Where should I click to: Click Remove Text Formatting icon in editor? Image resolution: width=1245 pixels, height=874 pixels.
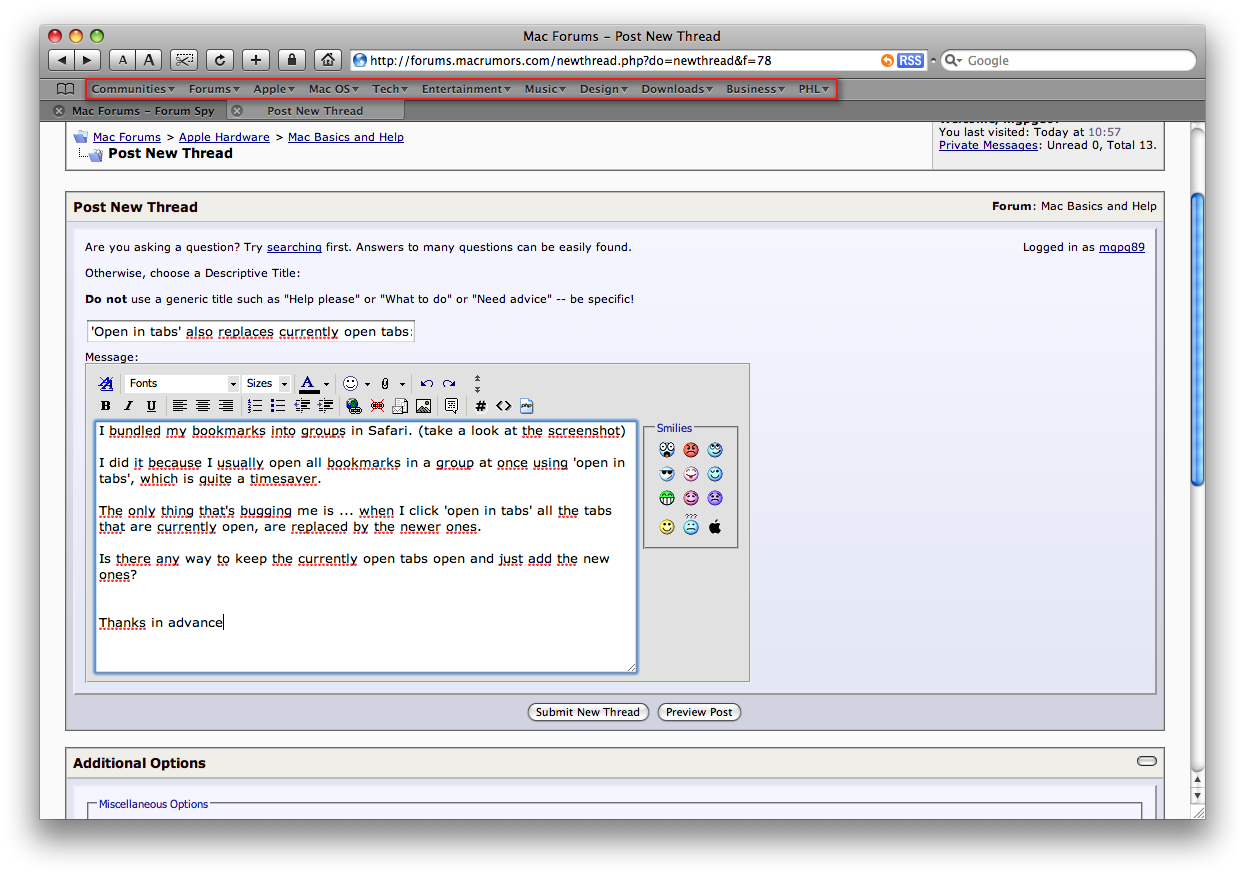coord(106,383)
